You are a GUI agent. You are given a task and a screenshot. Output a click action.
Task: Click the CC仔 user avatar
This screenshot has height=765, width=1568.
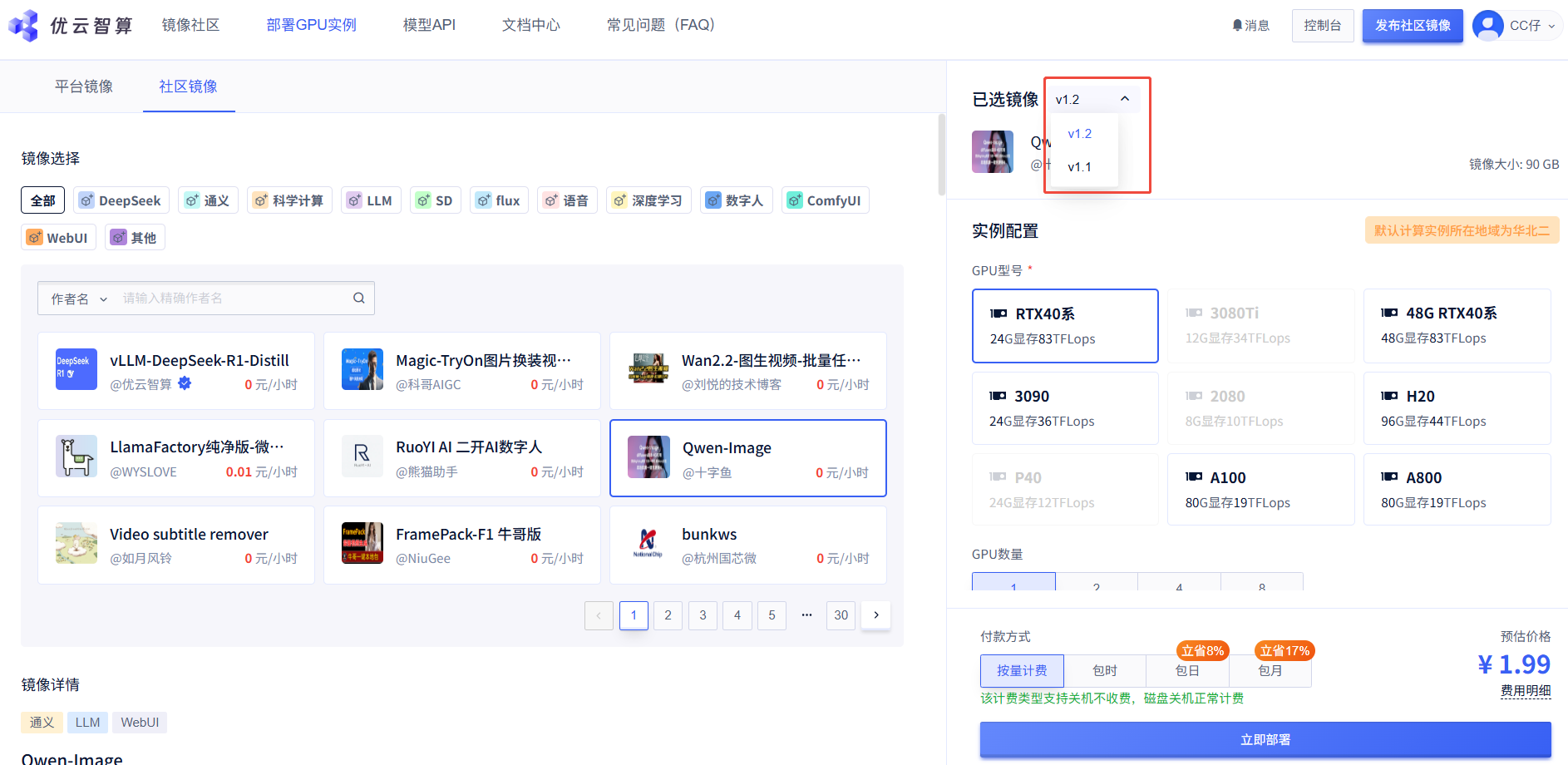click(1487, 25)
